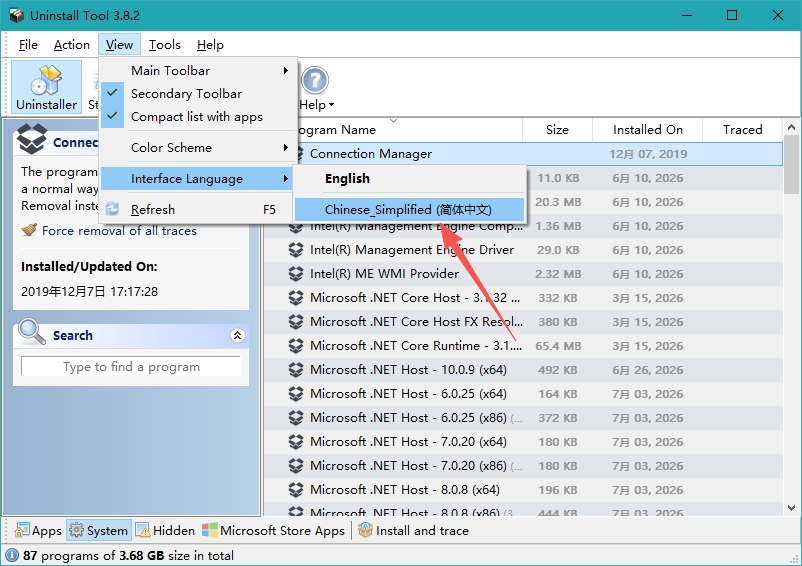The image size is (802, 566).
Task: Click the 87 programs status bar text
Action: tap(128, 556)
